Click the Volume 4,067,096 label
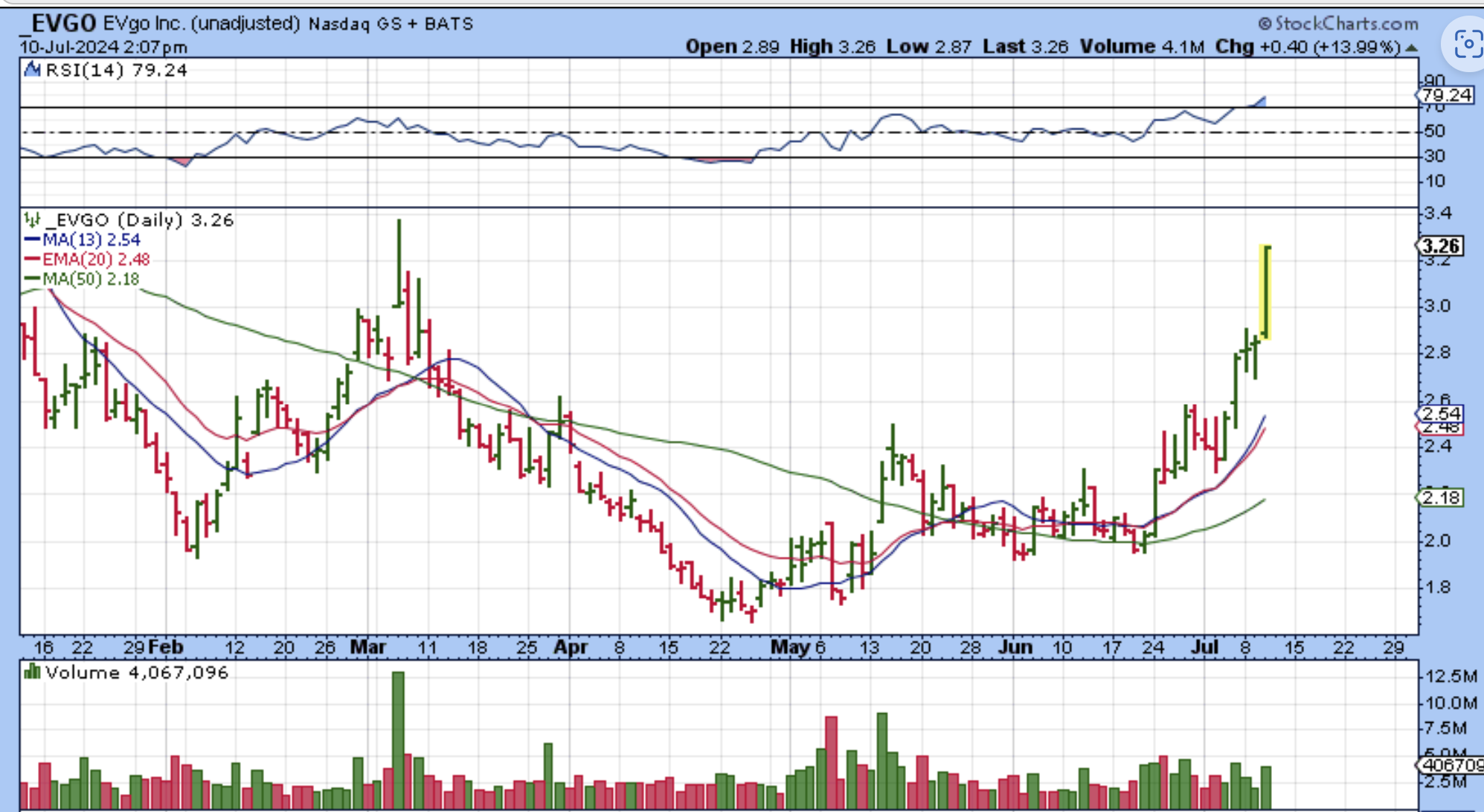The image size is (1484, 812). point(136,672)
